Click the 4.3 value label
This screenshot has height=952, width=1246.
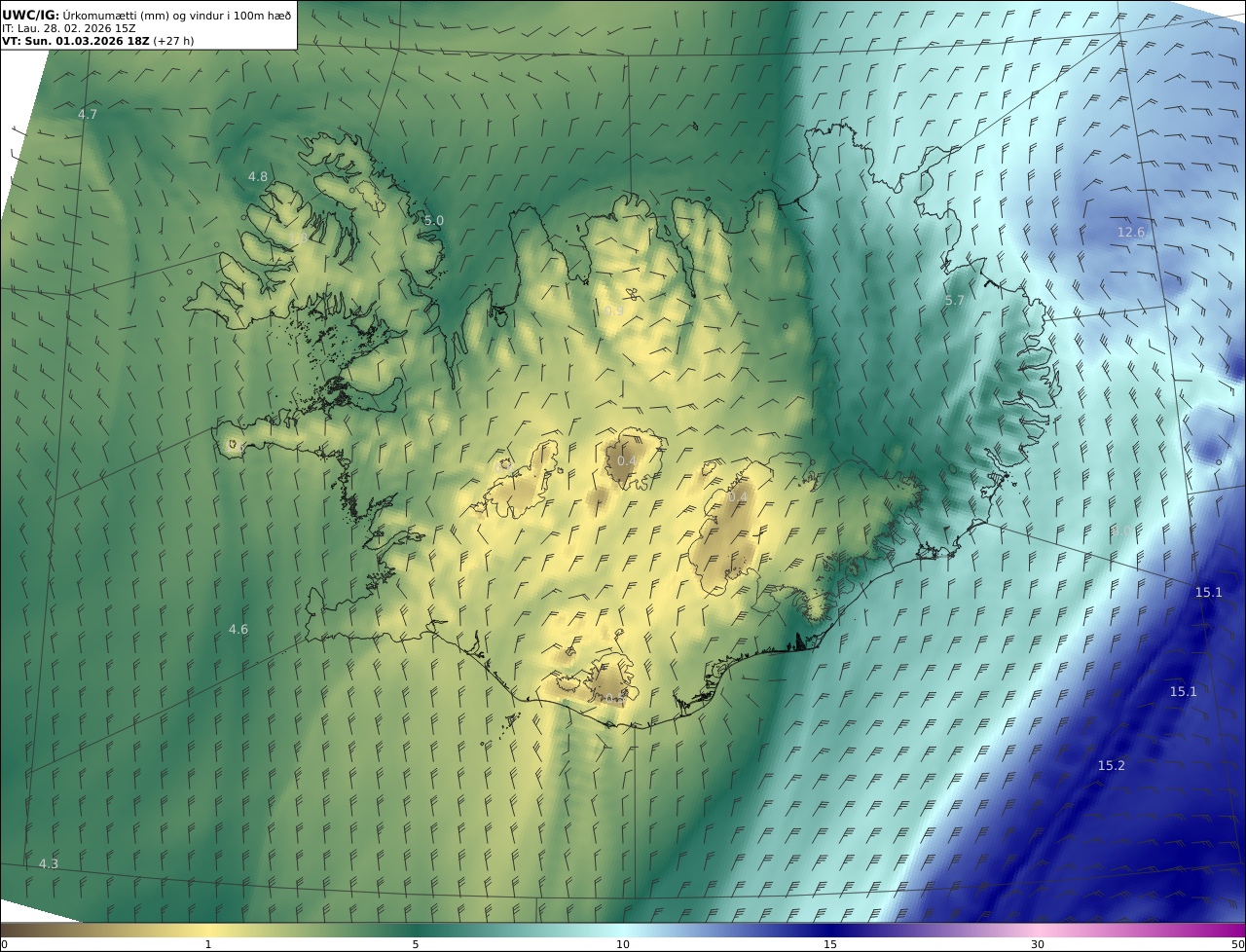48,863
